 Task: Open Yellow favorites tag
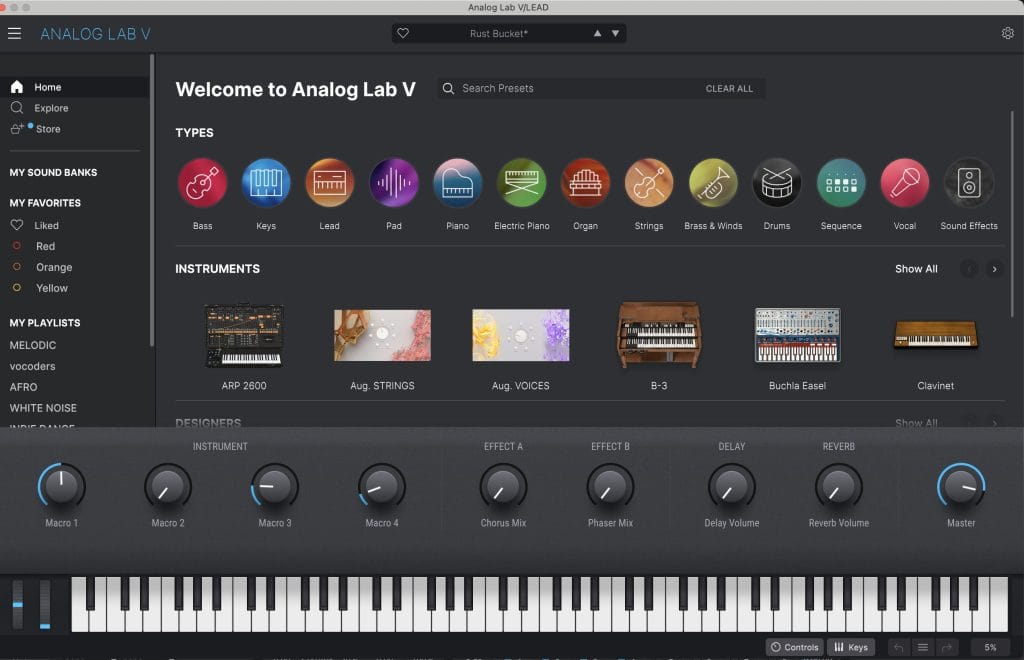pyautogui.click(x=52, y=288)
